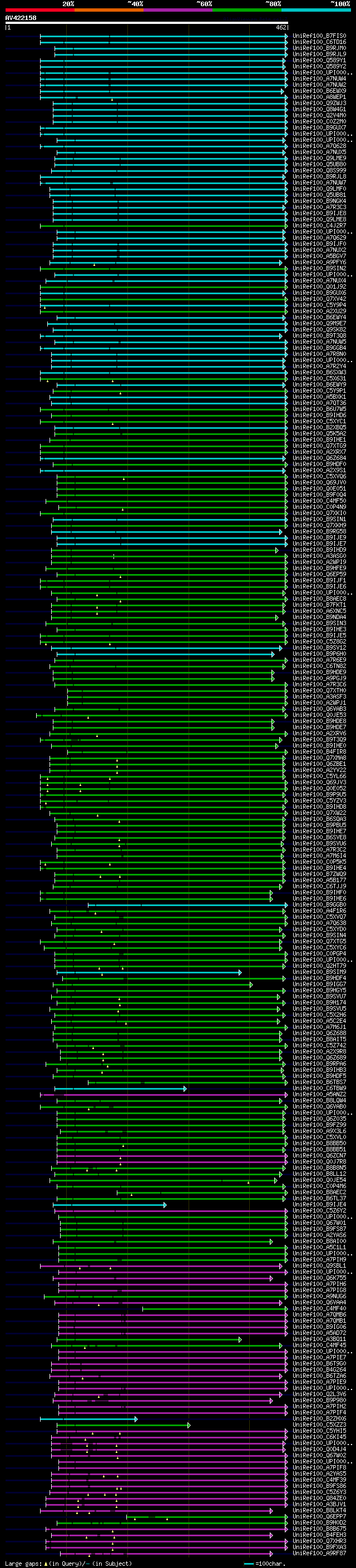Select the UniRef100_C5YL66 label
Image resolution: width=356 pixels, height=1568 pixels.
point(319,776)
